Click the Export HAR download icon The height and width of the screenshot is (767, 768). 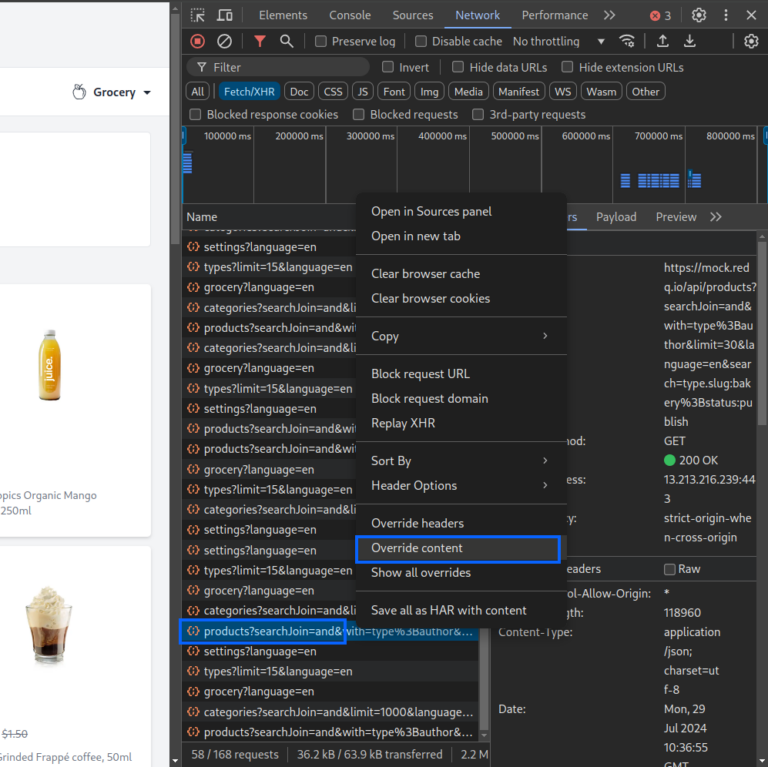pos(690,41)
